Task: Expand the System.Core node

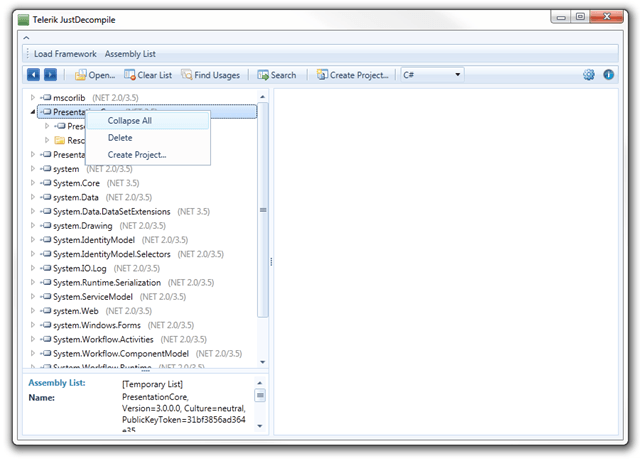Action: 33,183
